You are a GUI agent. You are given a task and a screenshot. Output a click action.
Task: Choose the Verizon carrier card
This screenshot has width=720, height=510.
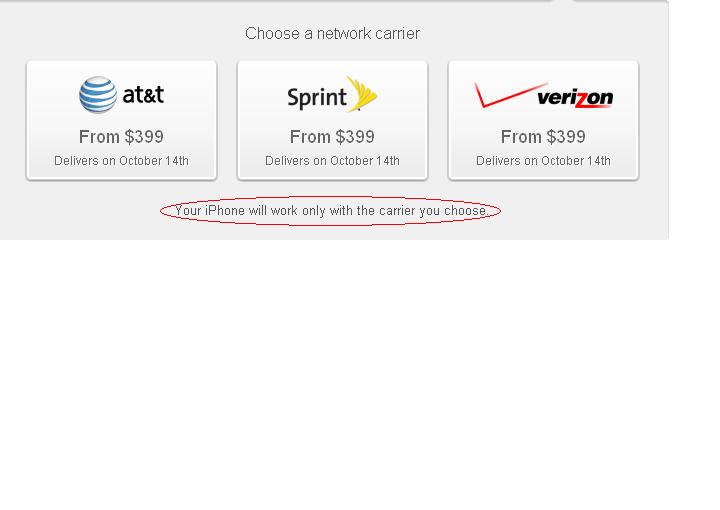click(543, 120)
